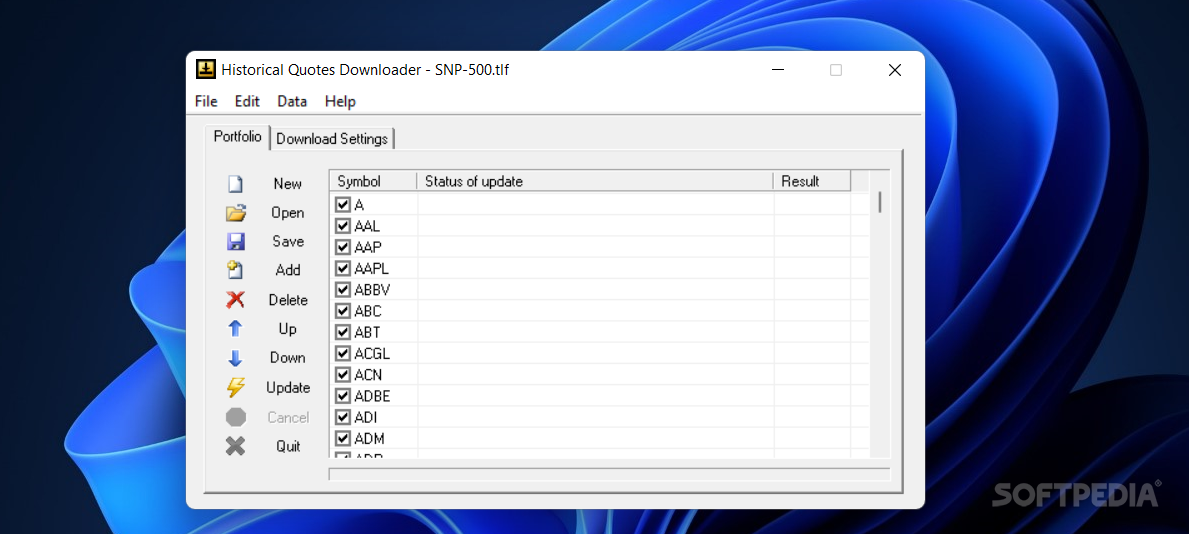Select the ADBE symbol text
This screenshot has height=534, width=1189.
[372, 396]
